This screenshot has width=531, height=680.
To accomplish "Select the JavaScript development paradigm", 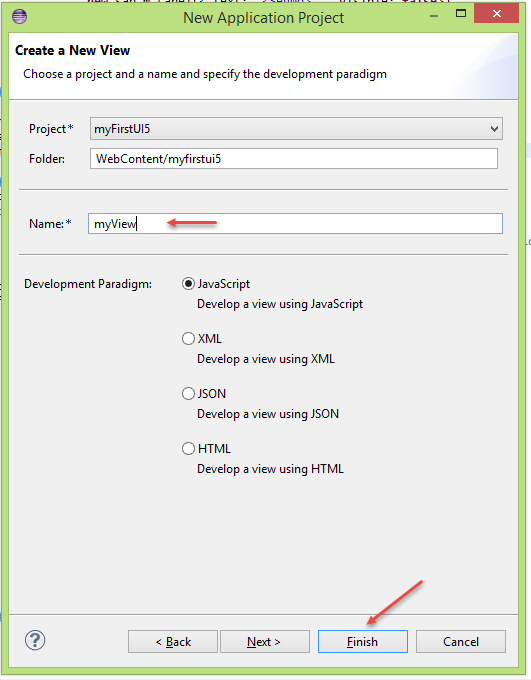I will click(188, 284).
